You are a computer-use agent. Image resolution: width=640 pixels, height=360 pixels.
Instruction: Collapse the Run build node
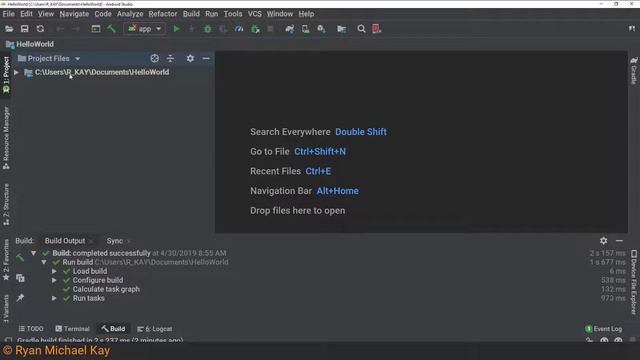click(44, 262)
